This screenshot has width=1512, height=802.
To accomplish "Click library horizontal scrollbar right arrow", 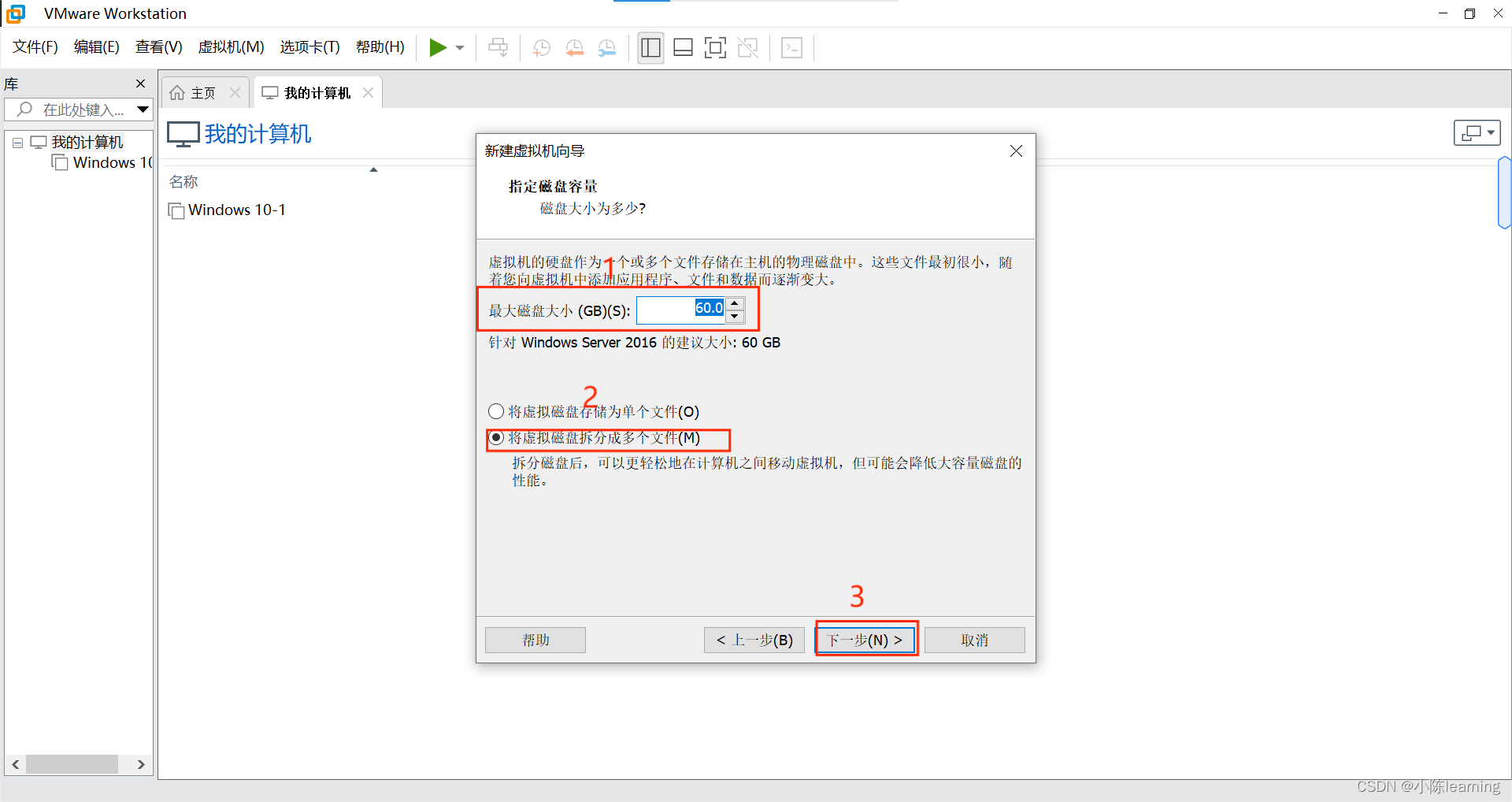I will point(141,764).
